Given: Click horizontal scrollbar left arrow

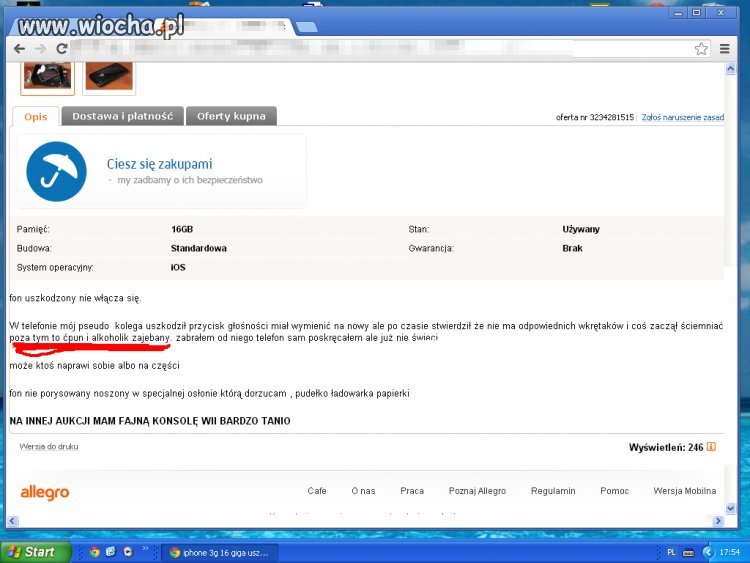Looking at the screenshot, I should 13,521.
